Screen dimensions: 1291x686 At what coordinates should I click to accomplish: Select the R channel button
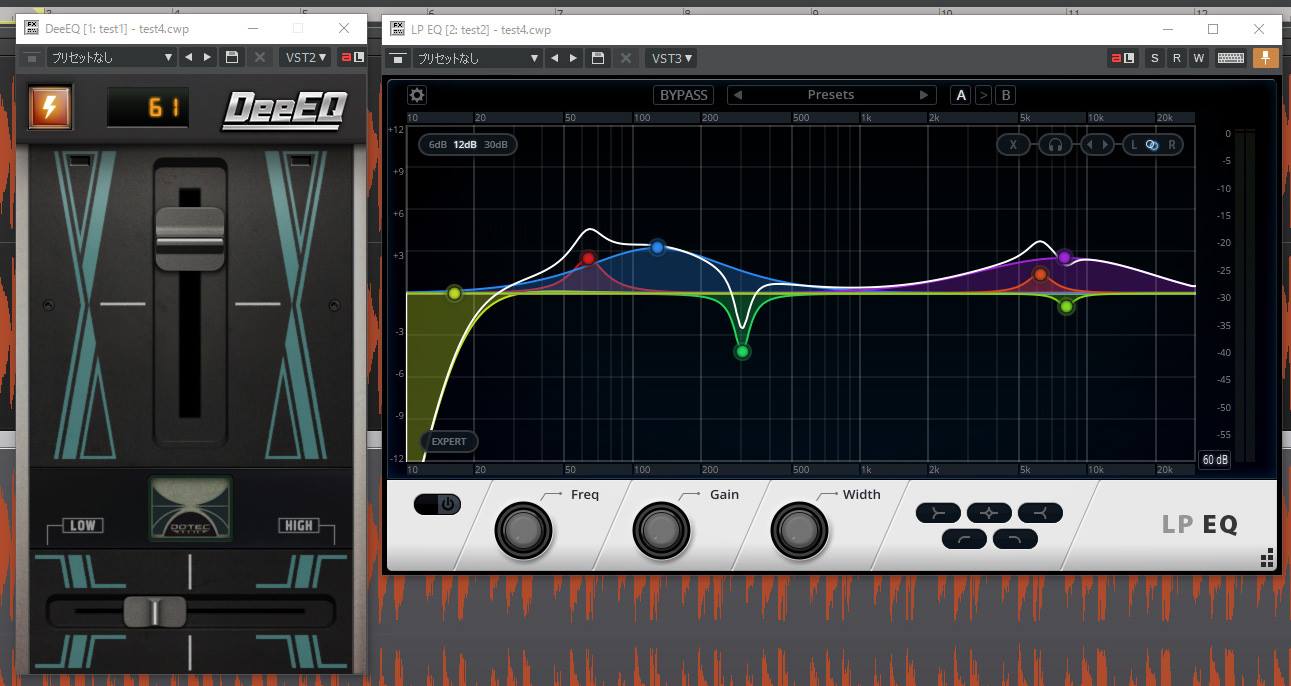[1171, 145]
